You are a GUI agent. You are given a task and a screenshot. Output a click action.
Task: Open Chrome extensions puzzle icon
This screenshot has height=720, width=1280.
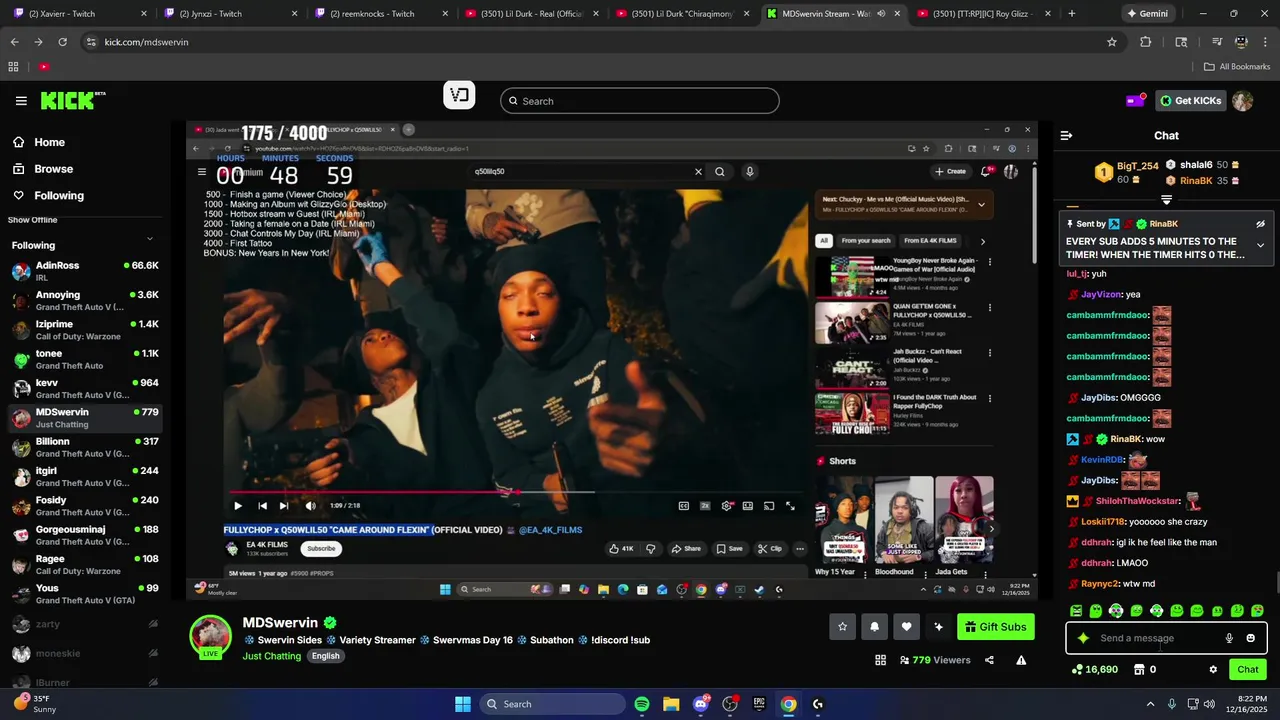(1146, 42)
